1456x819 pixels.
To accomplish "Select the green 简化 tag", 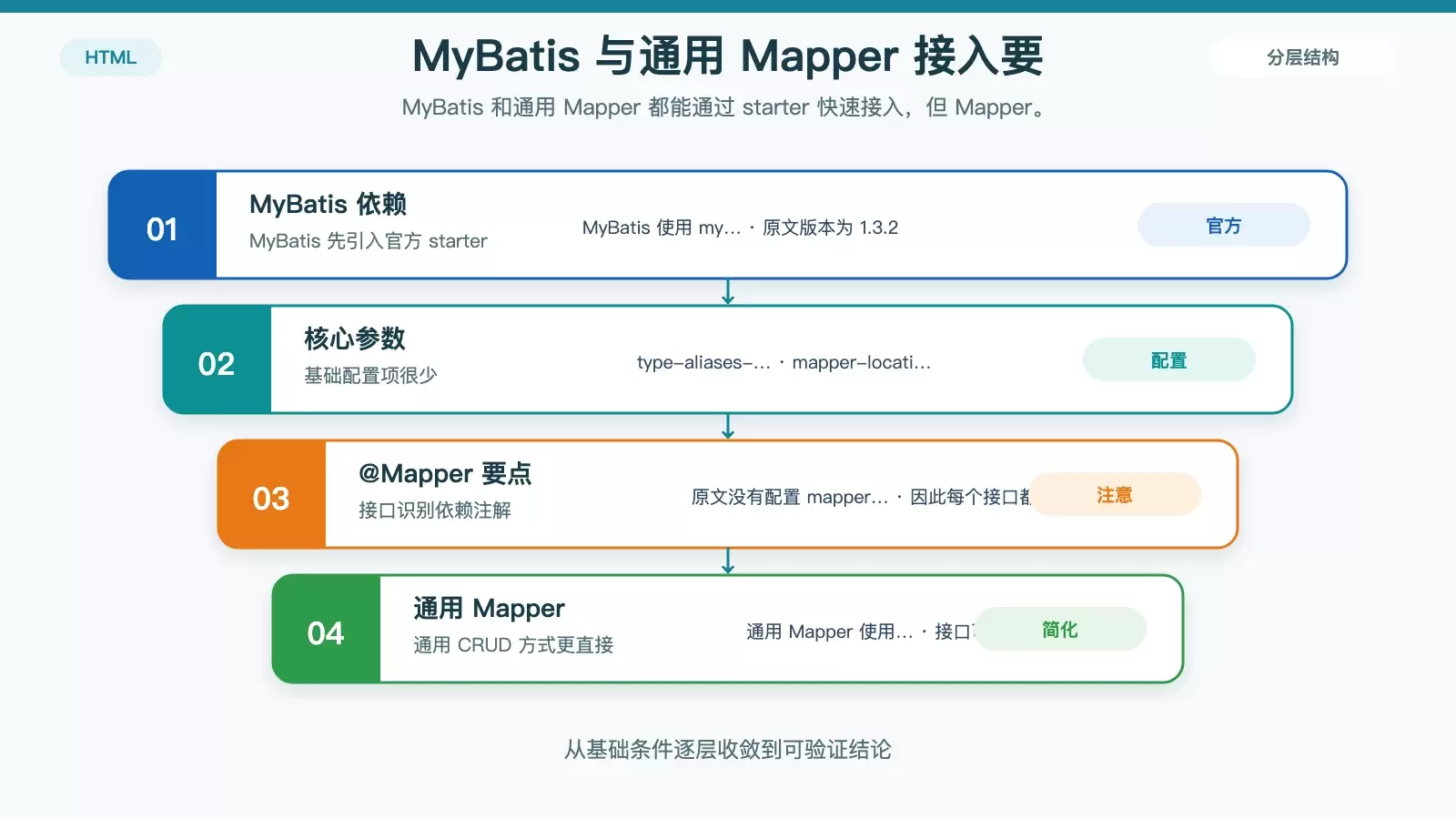I will coord(1059,630).
